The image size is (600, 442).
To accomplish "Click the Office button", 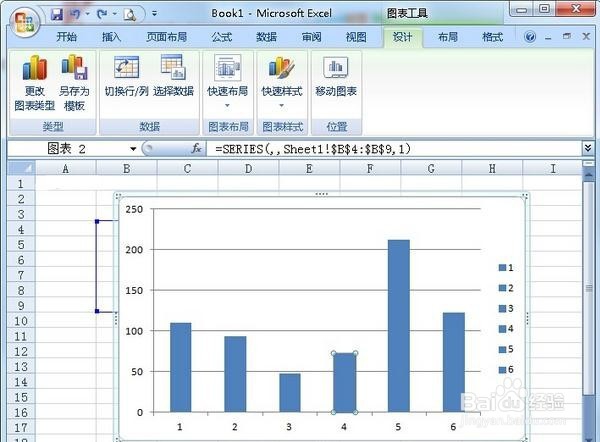I will [x=24, y=22].
